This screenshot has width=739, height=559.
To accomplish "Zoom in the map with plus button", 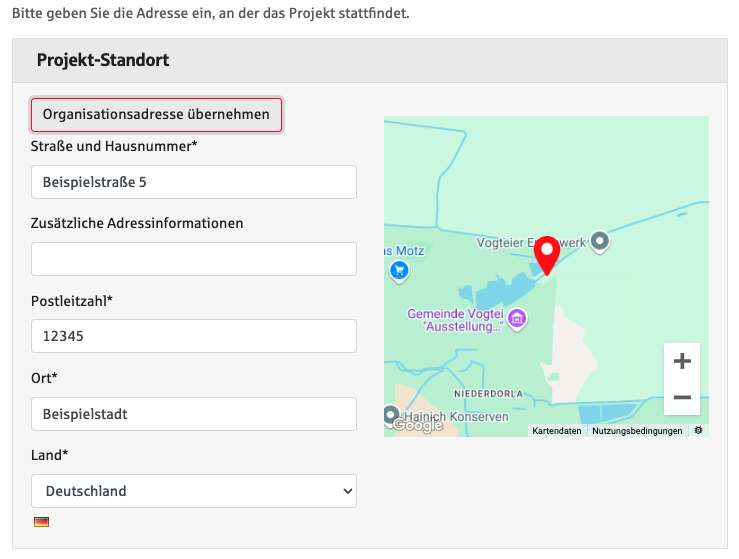I will (682, 361).
